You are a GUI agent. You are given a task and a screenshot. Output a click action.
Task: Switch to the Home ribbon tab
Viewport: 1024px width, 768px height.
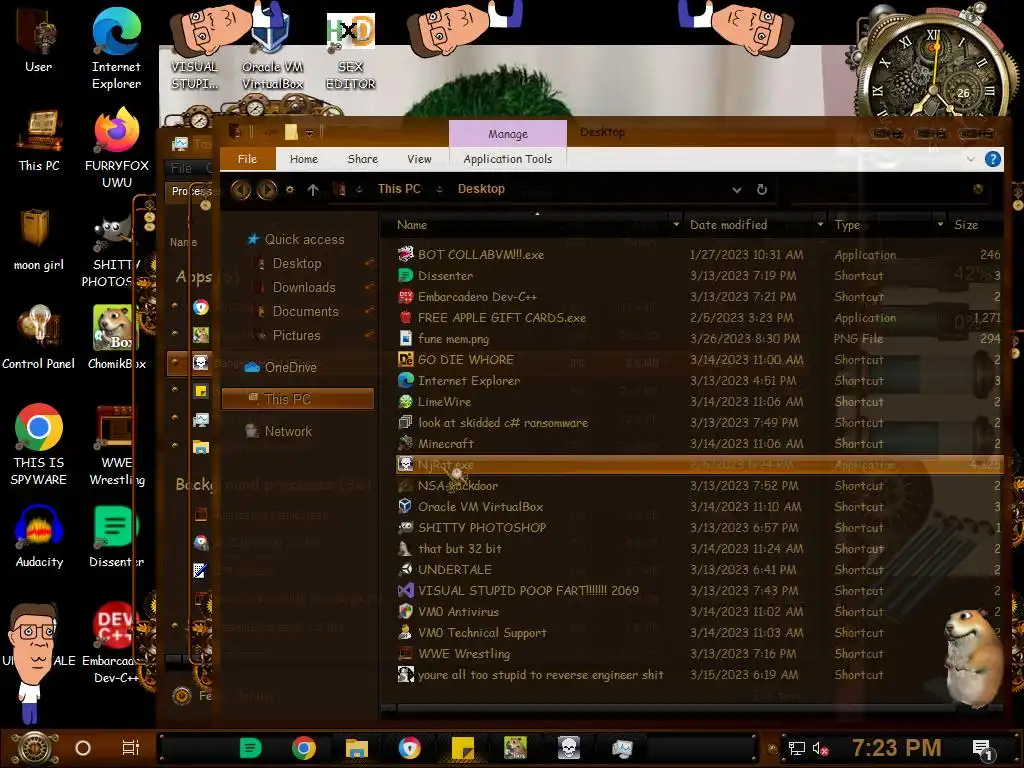coord(304,159)
